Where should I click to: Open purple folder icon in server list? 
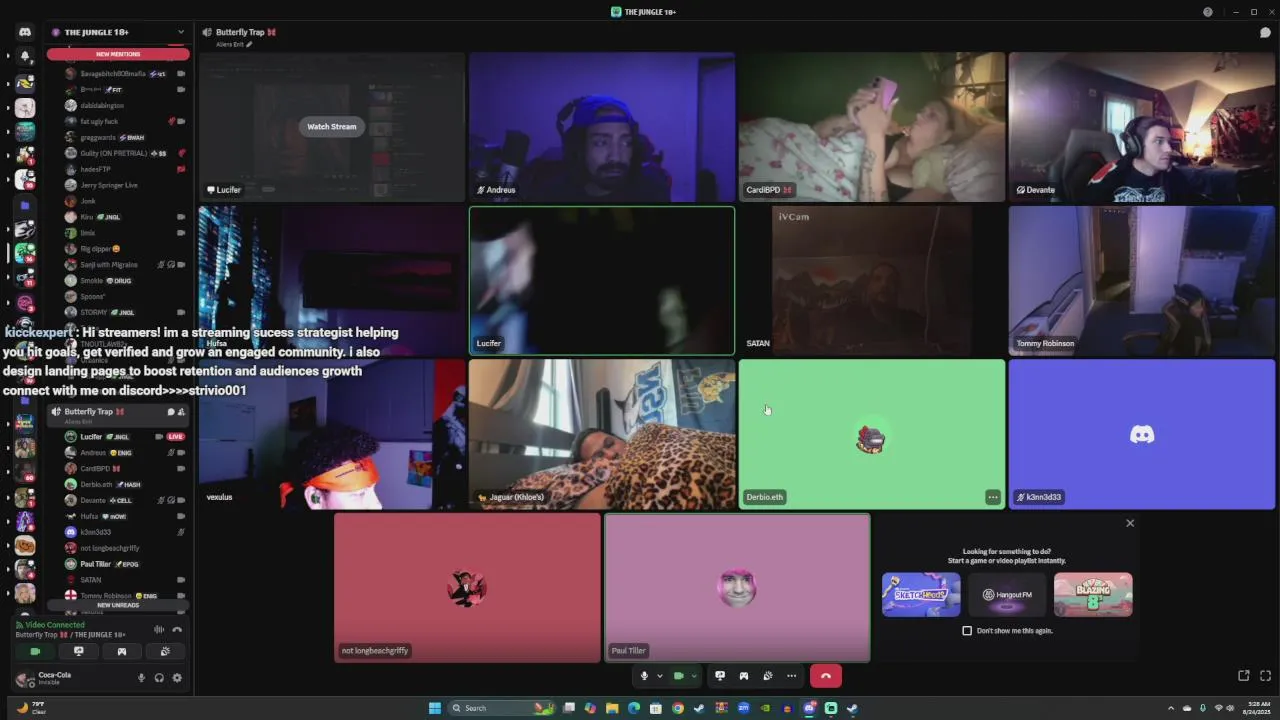[25, 205]
